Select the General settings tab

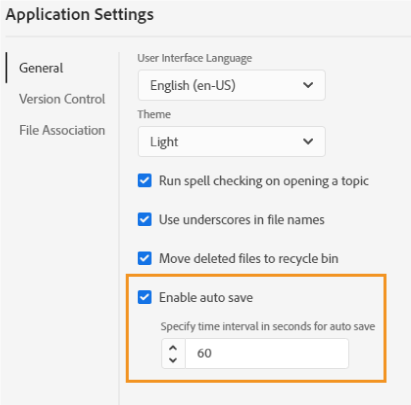click(x=41, y=68)
